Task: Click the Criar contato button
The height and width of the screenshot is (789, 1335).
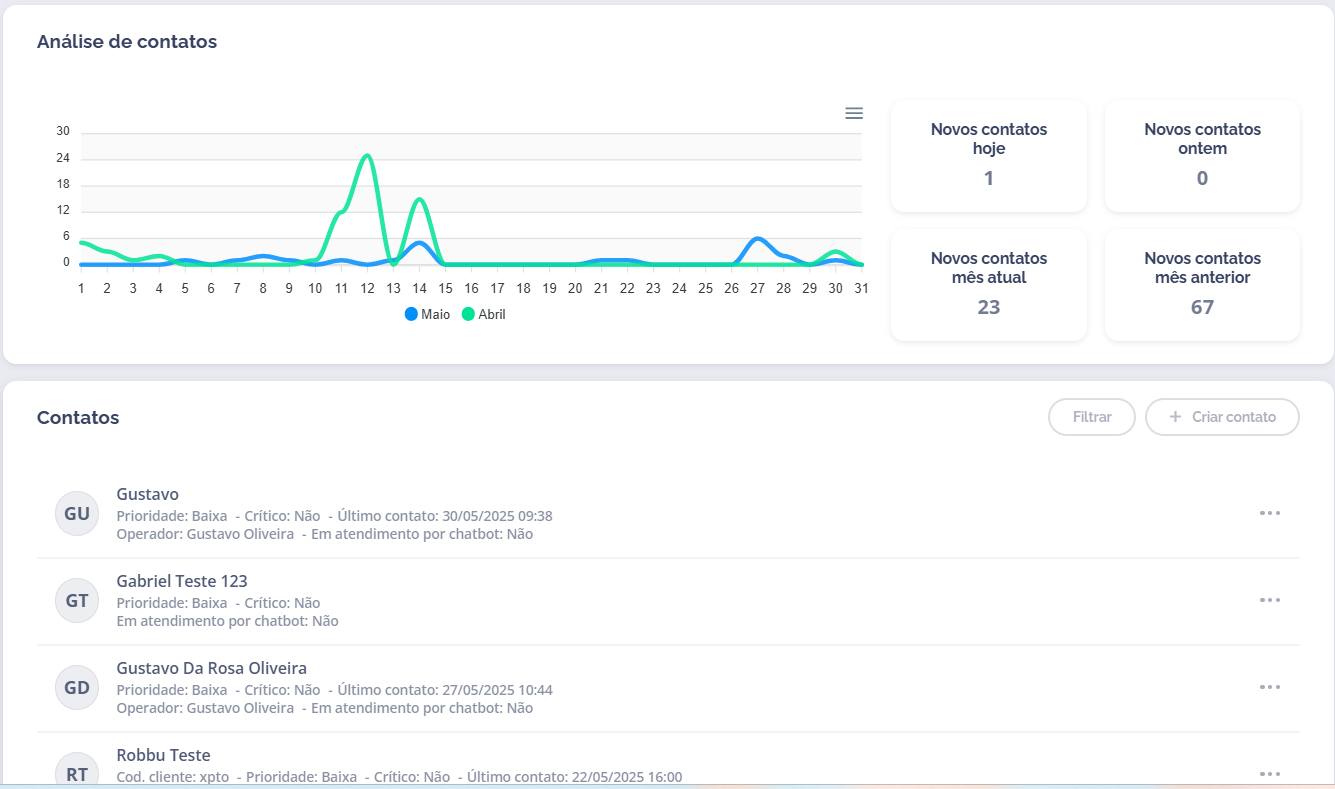Action: (x=1222, y=417)
